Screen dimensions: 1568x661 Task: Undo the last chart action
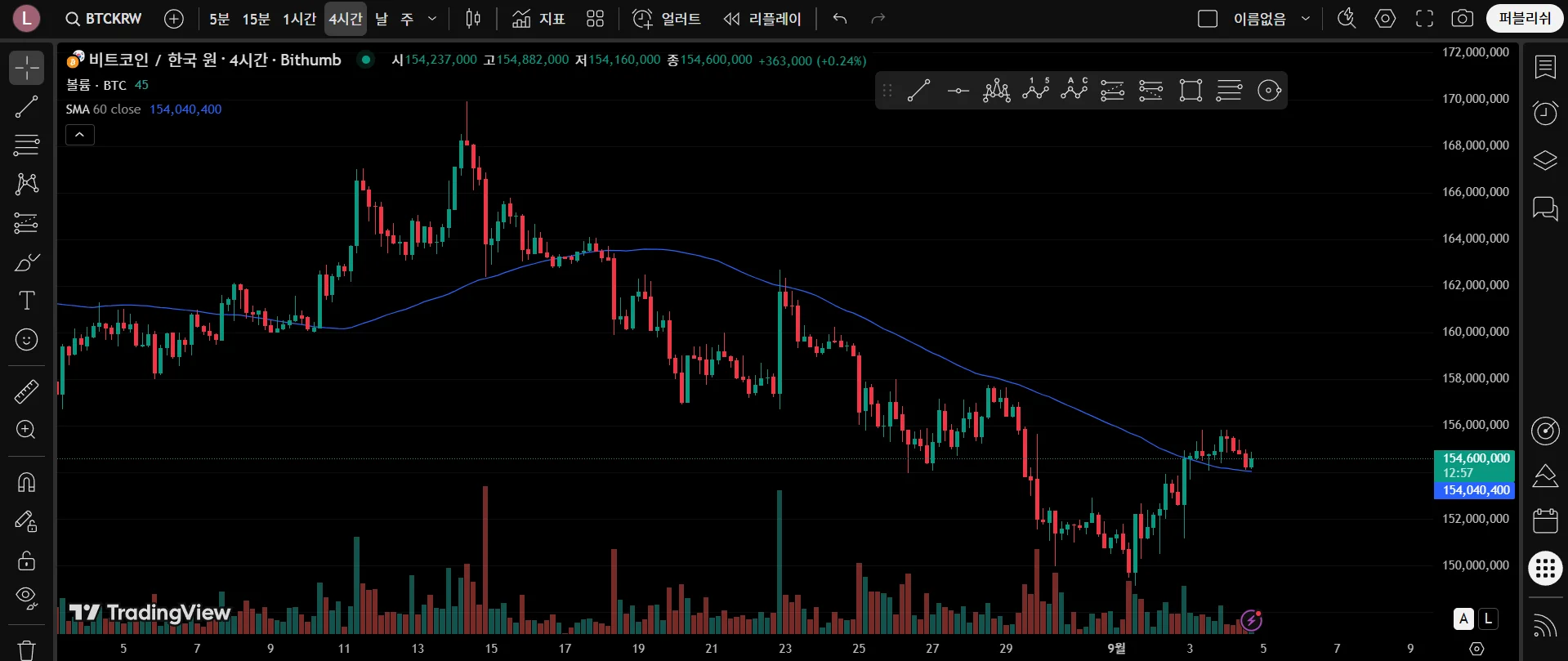(840, 19)
